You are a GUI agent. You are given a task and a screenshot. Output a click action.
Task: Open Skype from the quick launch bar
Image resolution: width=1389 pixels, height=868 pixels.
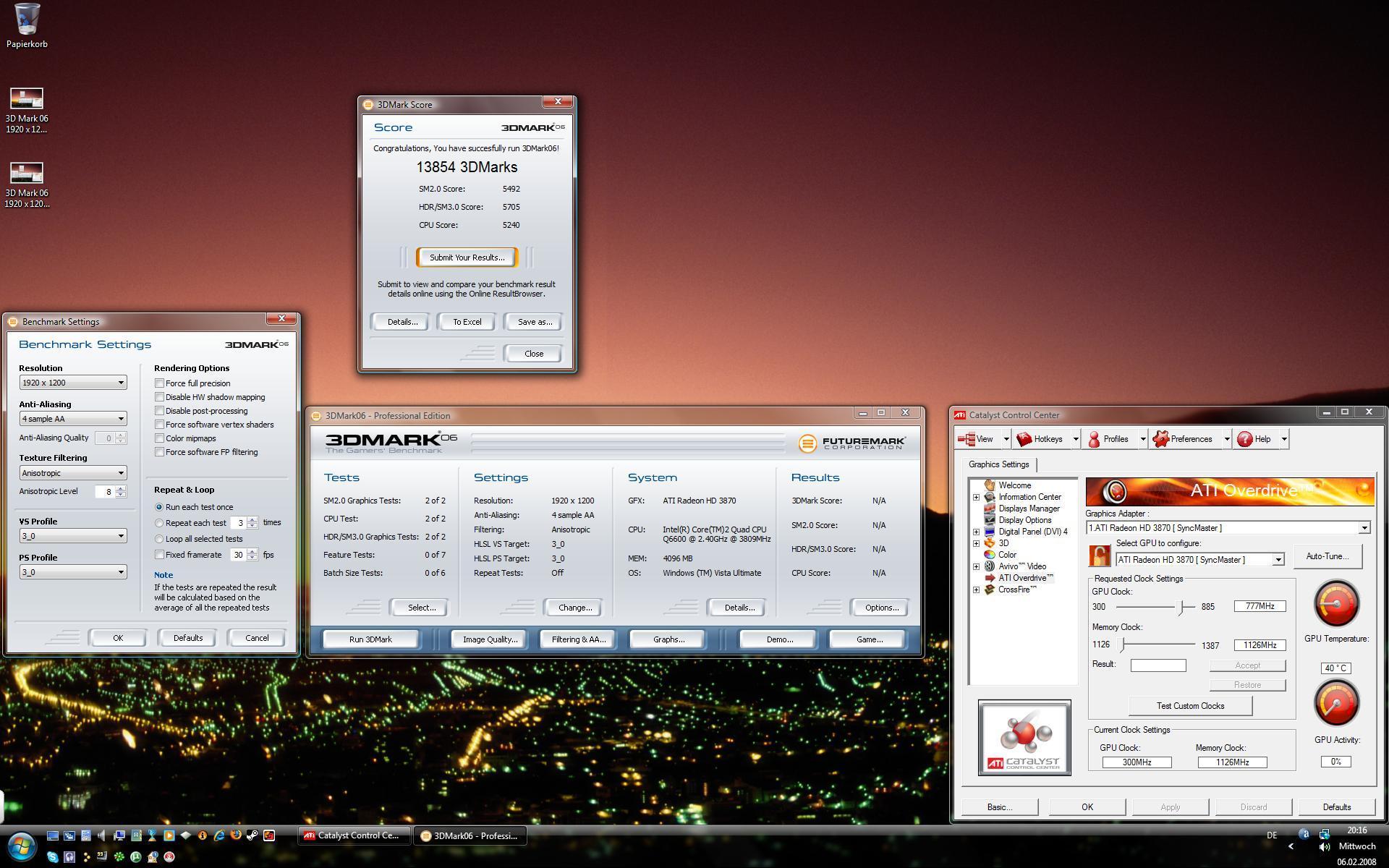click(x=53, y=857)
